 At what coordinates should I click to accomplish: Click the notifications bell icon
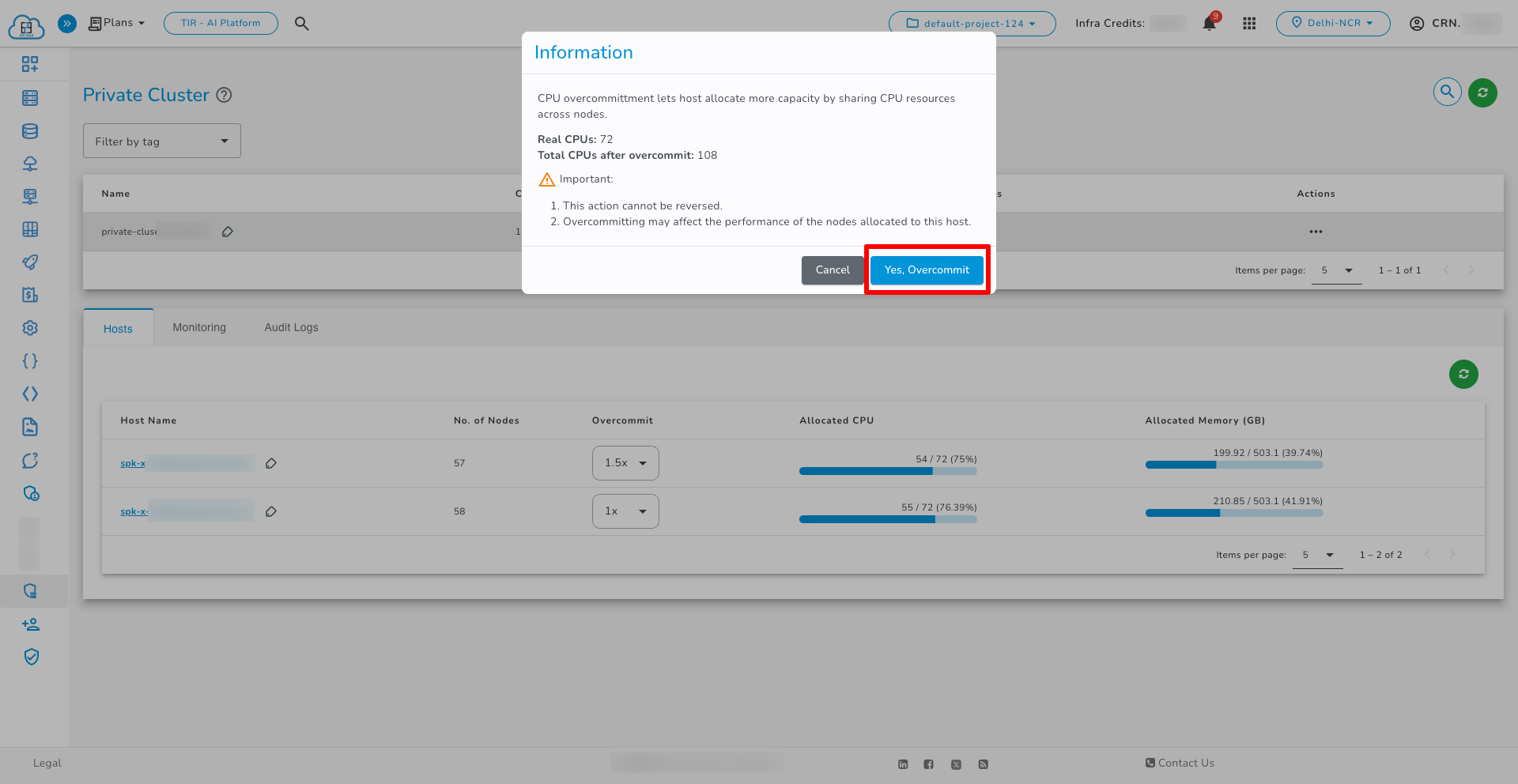[x=1209, y=24]
